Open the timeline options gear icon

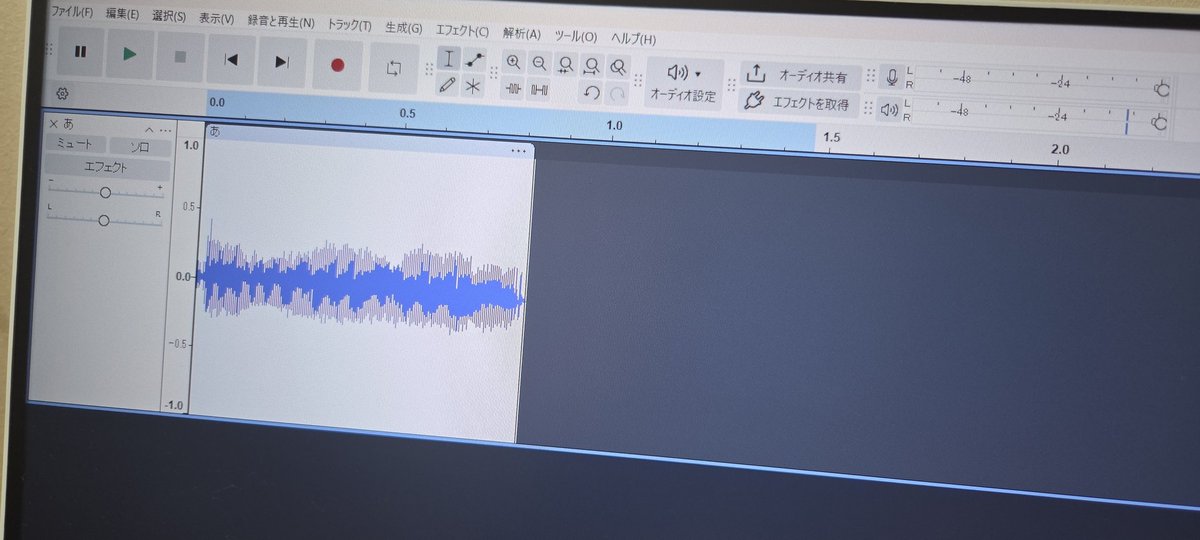(x=62, y=93)
